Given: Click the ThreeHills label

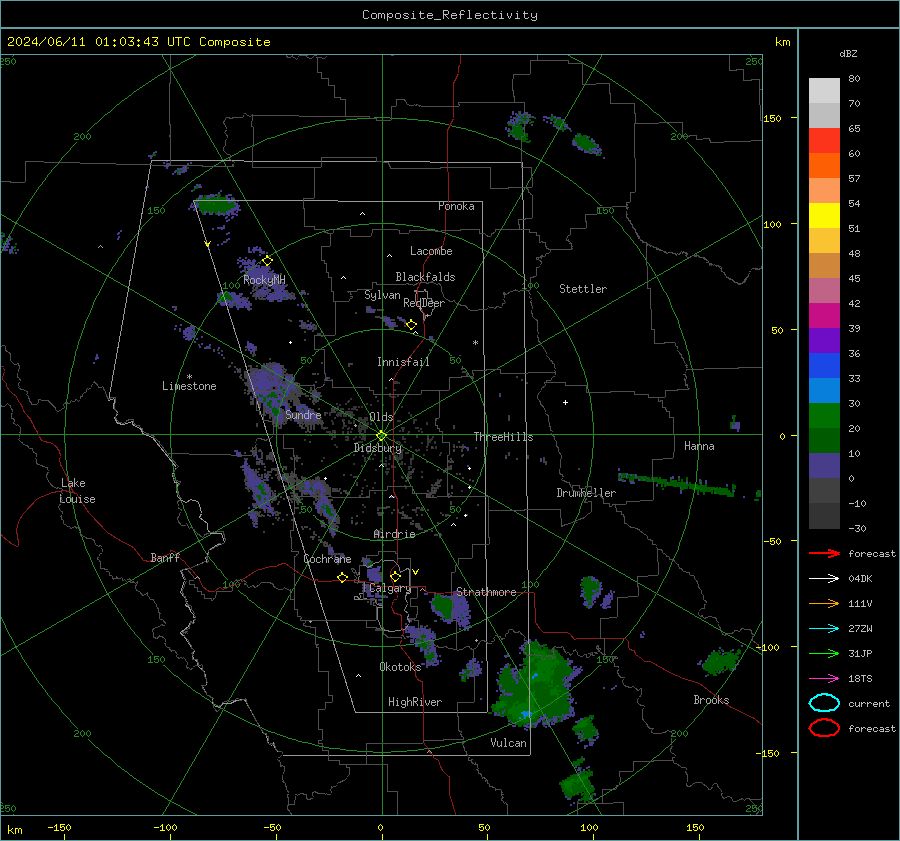Looking at the screenshot, I should 503,437.
